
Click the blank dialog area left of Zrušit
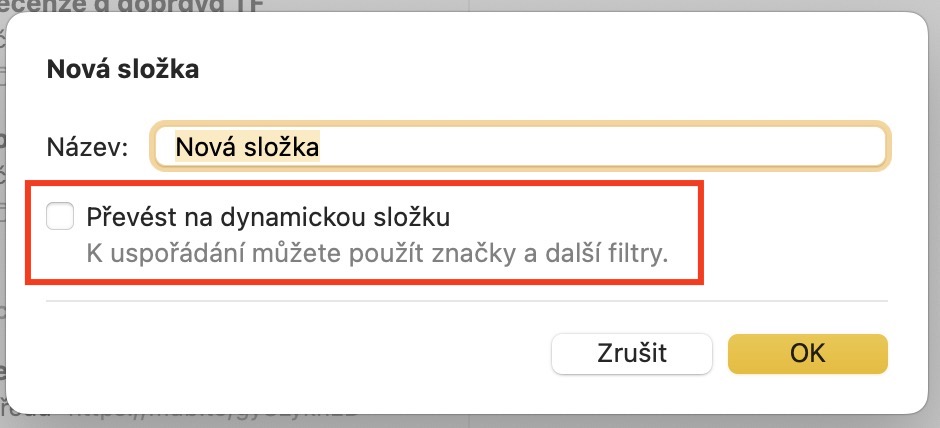[300, 353]
